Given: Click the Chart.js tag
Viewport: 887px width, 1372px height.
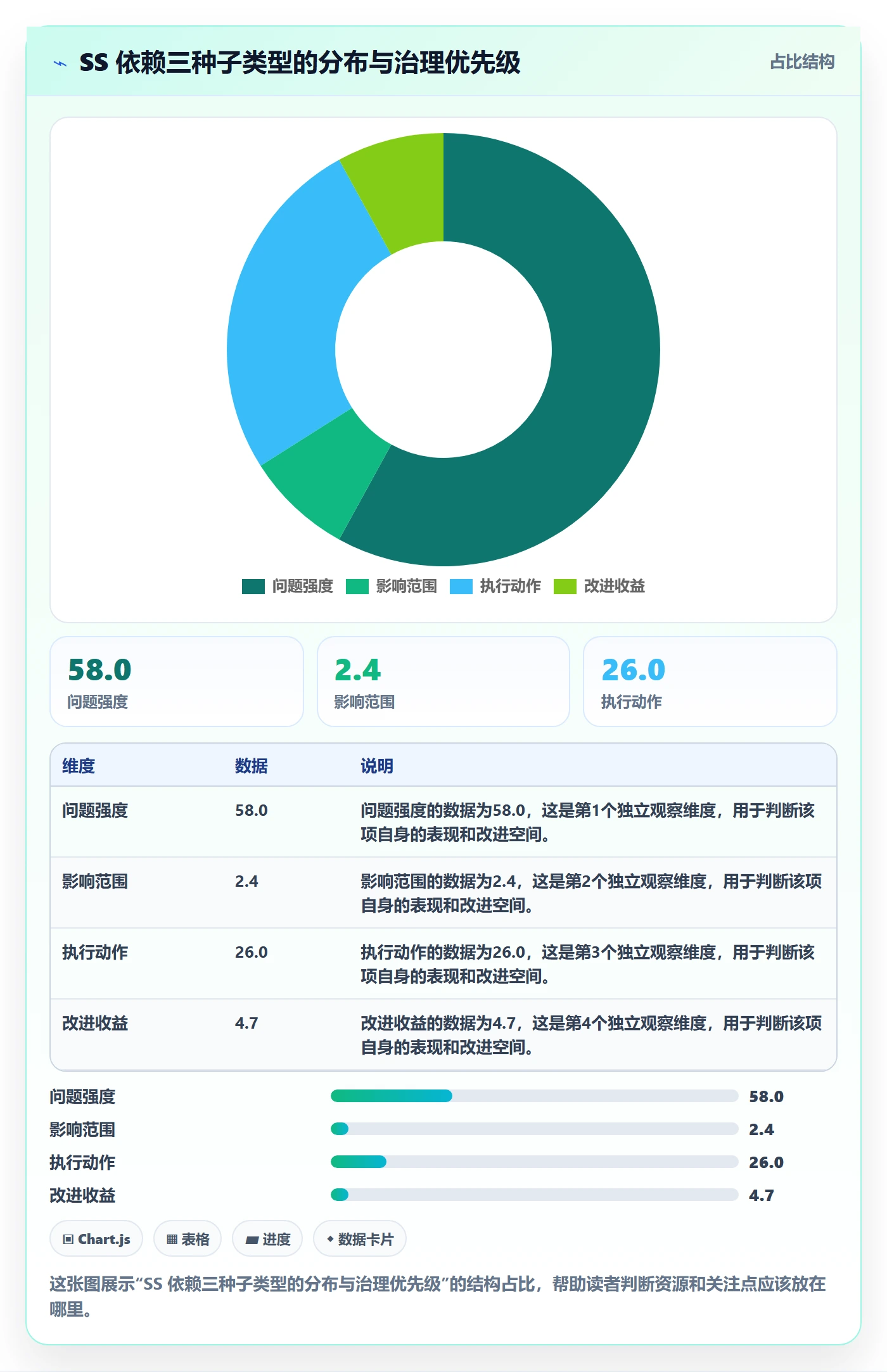Looking at the screenshot, I should 96,1238.
